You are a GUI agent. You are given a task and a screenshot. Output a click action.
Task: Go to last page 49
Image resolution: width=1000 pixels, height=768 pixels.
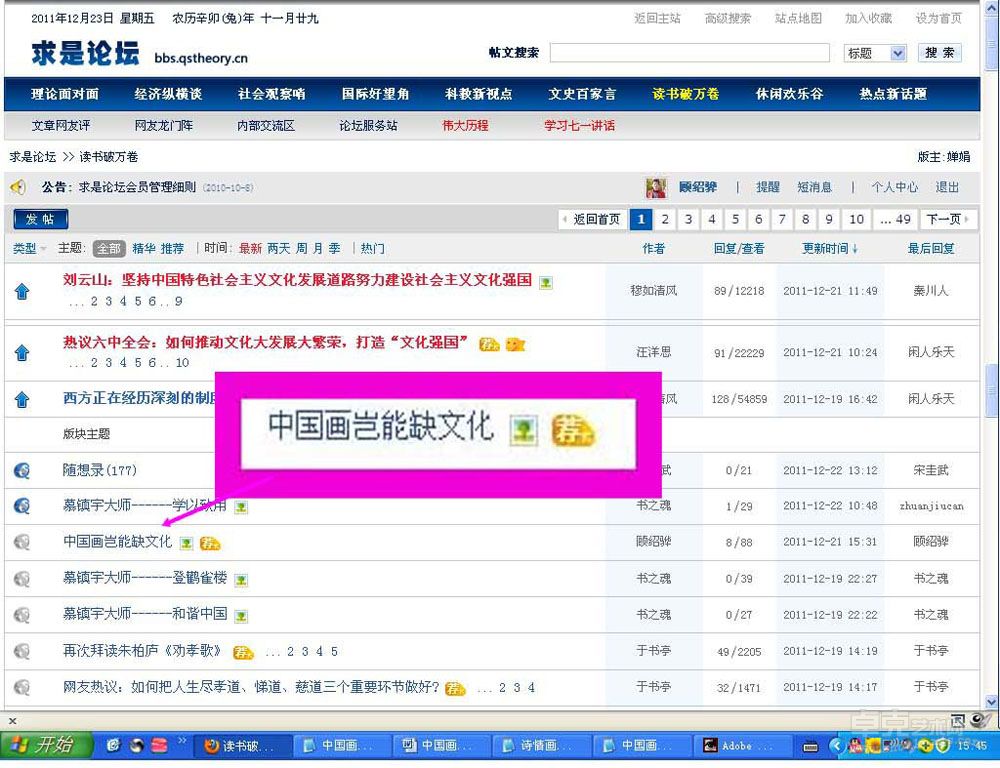coord(896,219)
